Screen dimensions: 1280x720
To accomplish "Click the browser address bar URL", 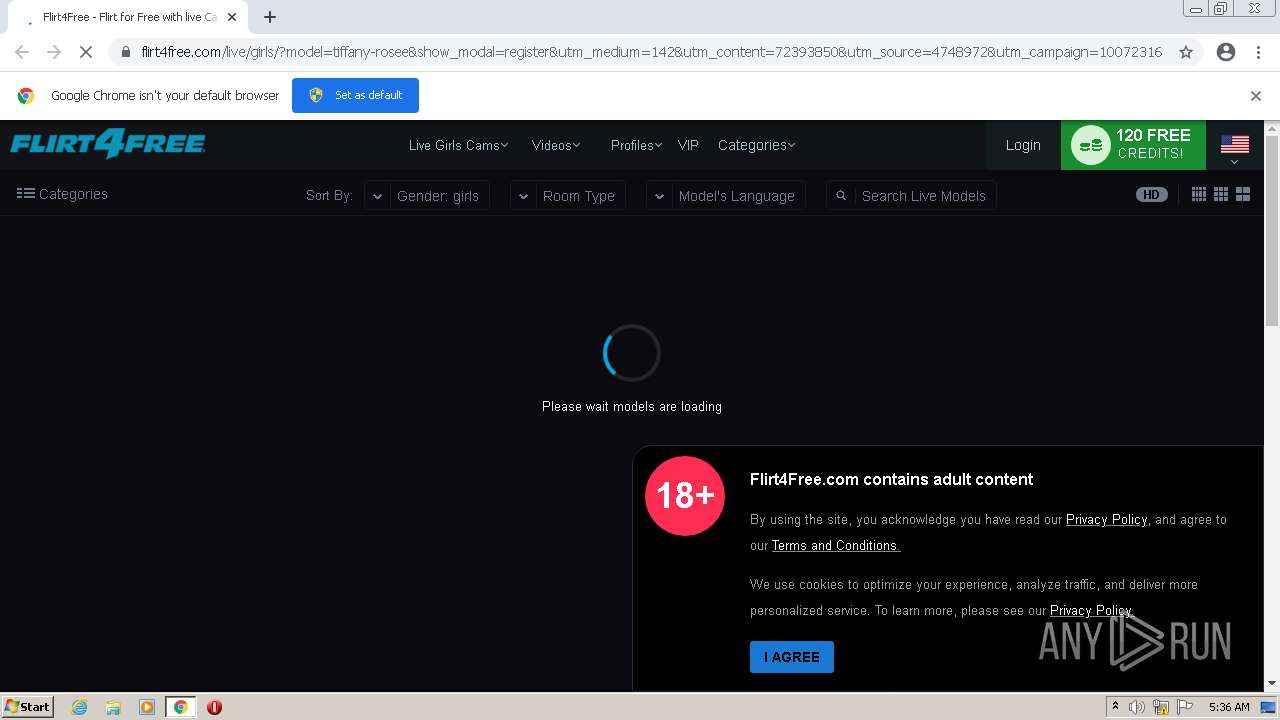I will point(651,52).
